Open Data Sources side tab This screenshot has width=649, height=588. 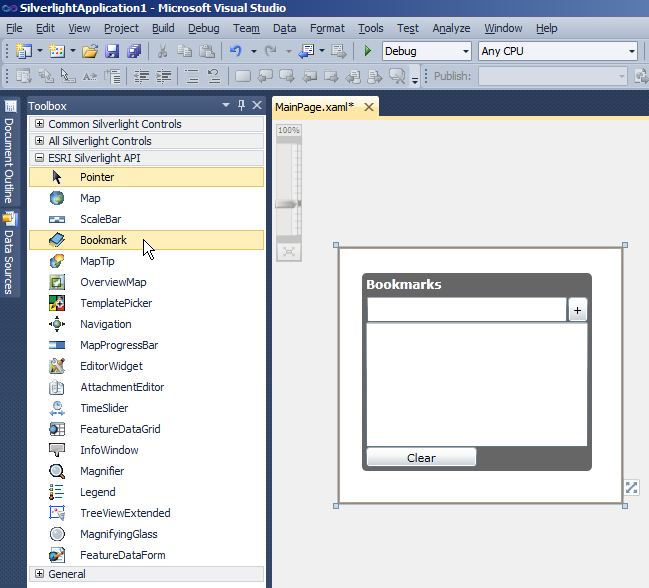(9, 254)
